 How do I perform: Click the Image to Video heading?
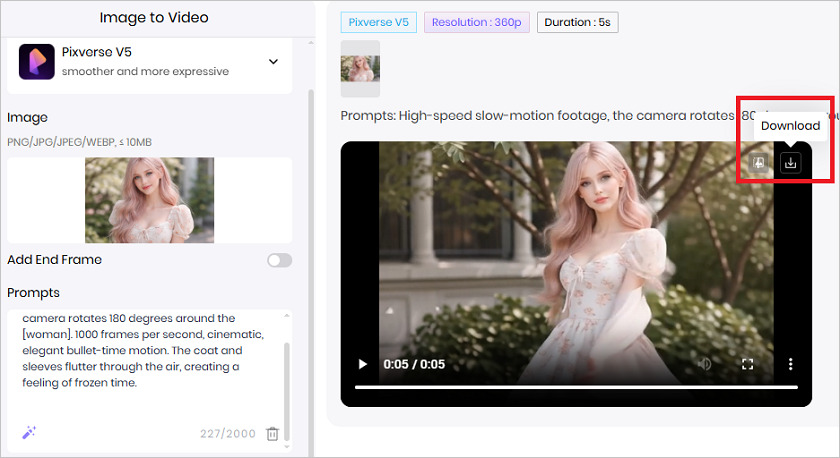(154, 18)
